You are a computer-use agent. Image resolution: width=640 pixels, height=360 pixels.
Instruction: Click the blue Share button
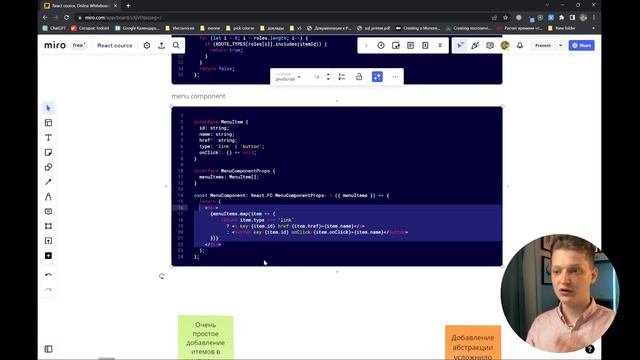(582, 45)
